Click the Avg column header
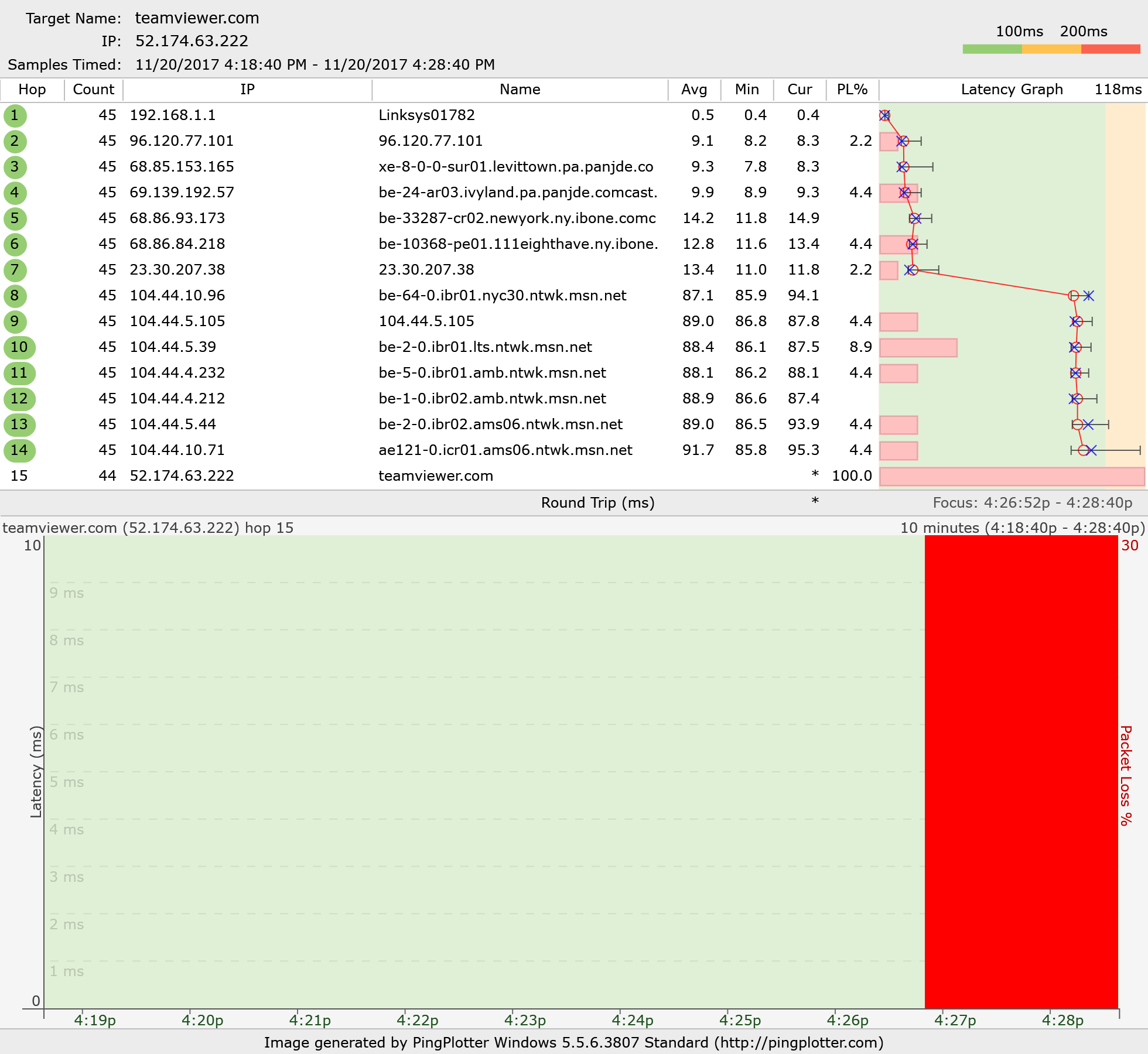1148x1054 pixels. click(x=694, y=90)
